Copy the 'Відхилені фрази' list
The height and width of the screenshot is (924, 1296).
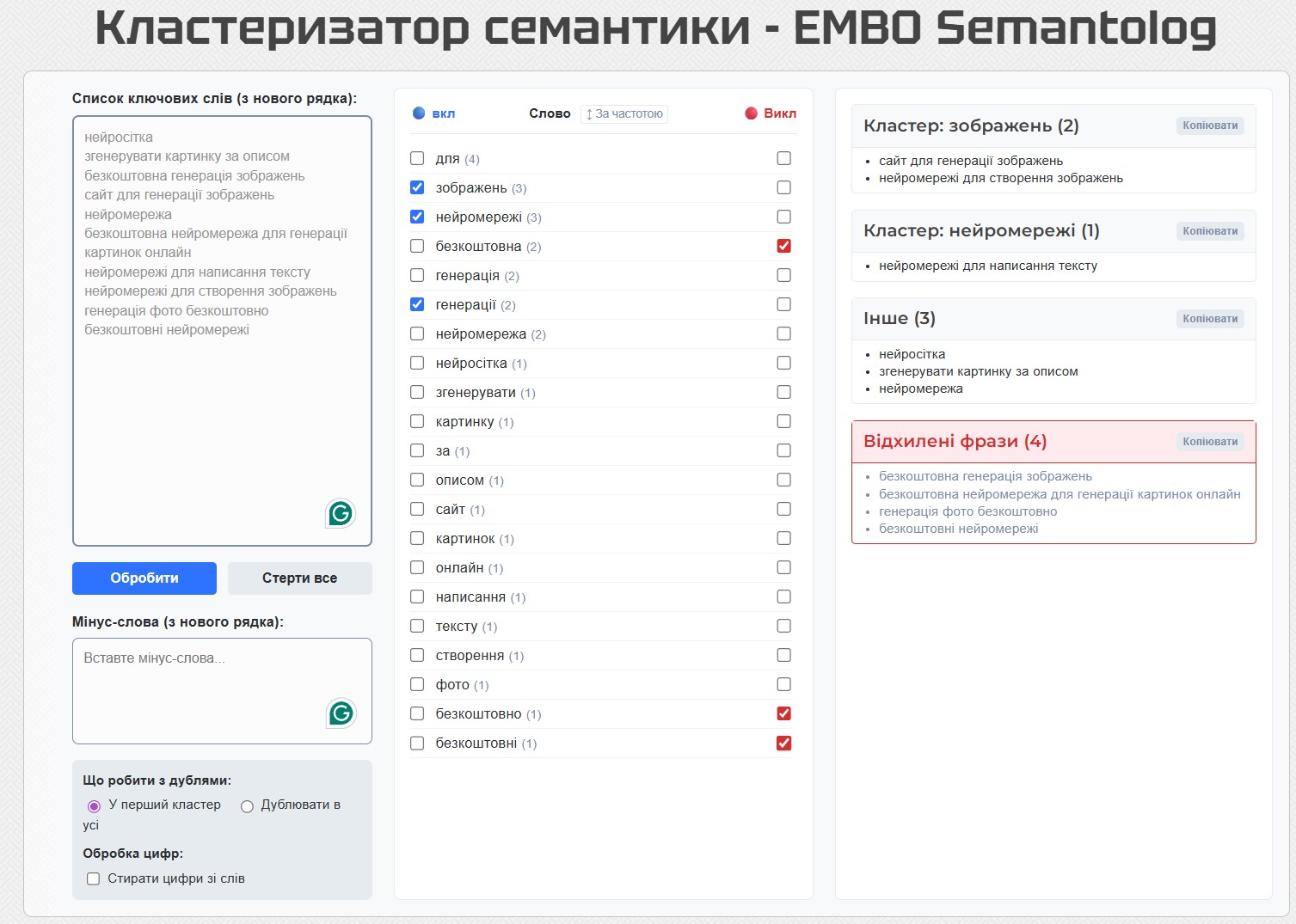click(x=1210, y=442)
